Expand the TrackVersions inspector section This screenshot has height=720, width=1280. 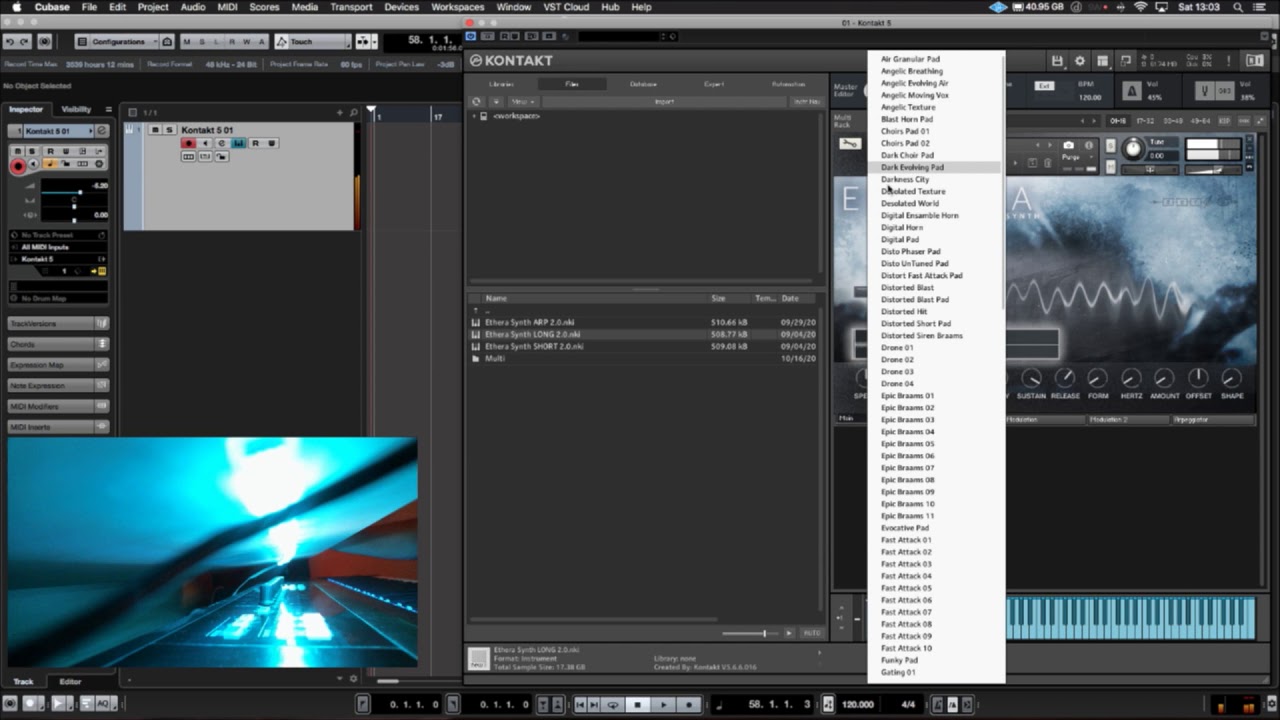coord(58,324)
